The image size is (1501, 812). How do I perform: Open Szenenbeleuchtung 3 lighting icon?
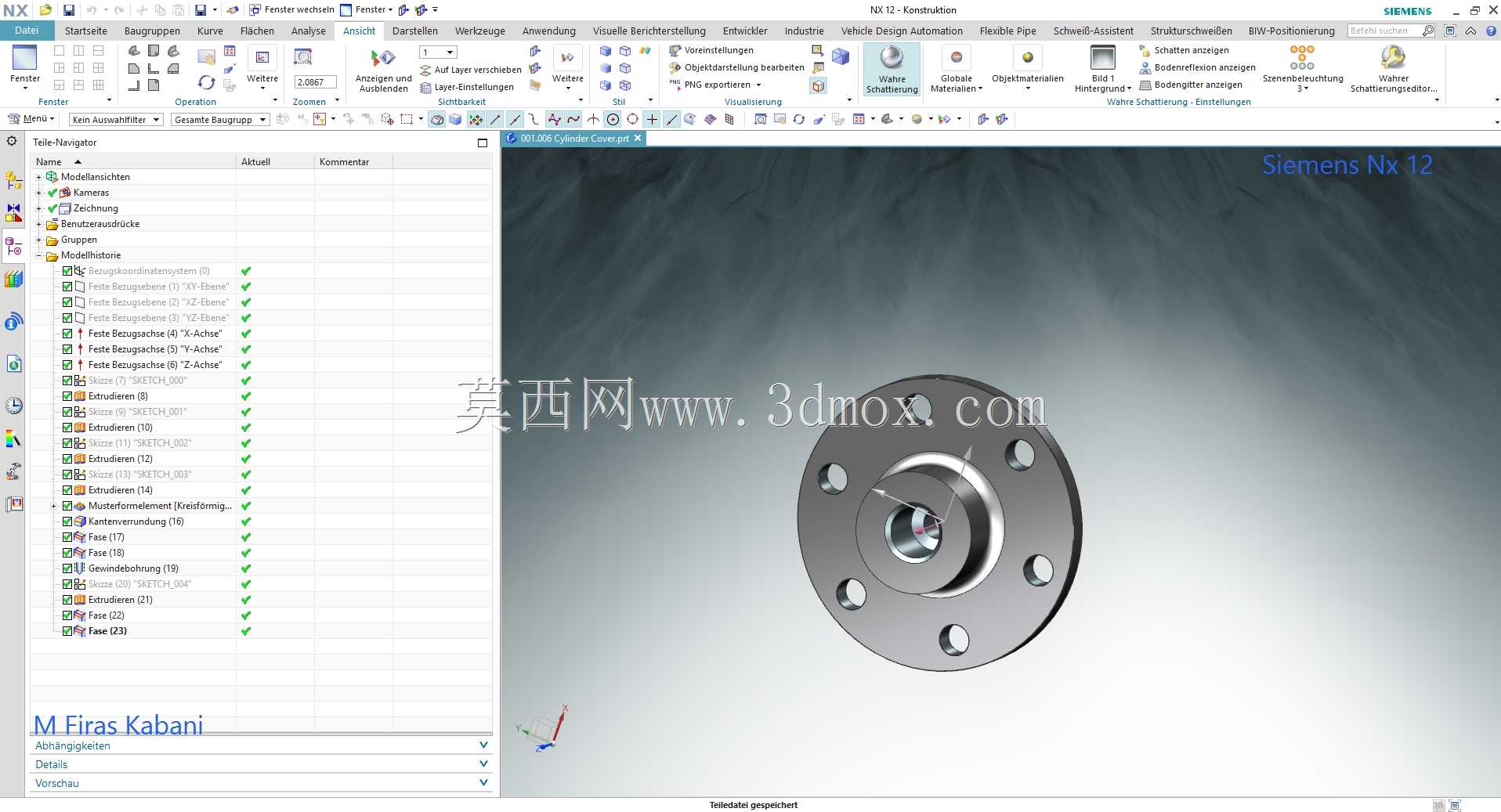(x=1302, y=57)
